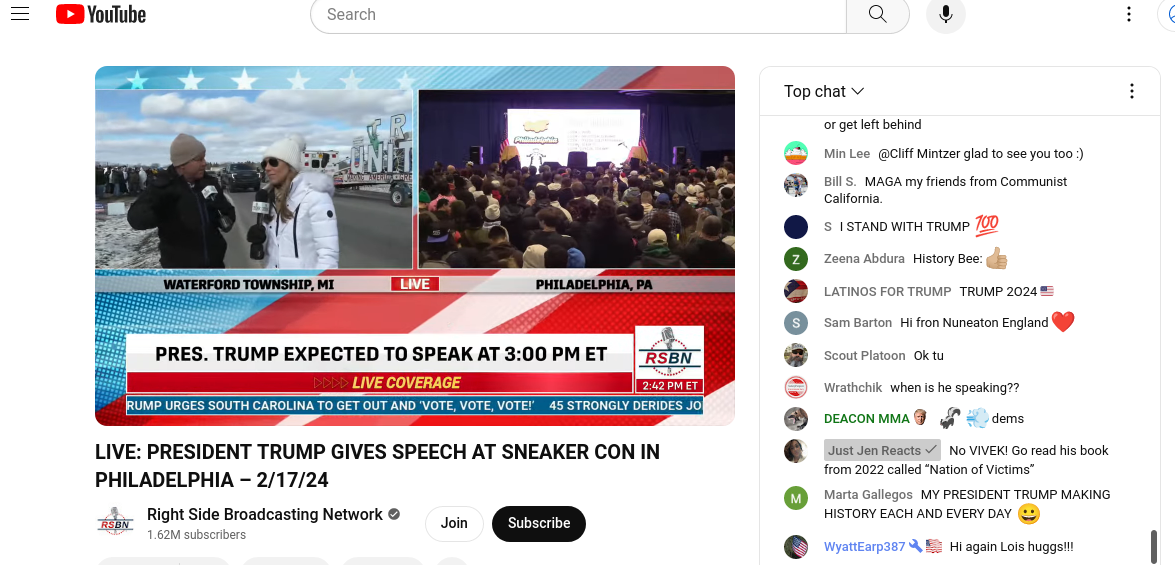Open the live chat options menu

[x=1132, y=91]
